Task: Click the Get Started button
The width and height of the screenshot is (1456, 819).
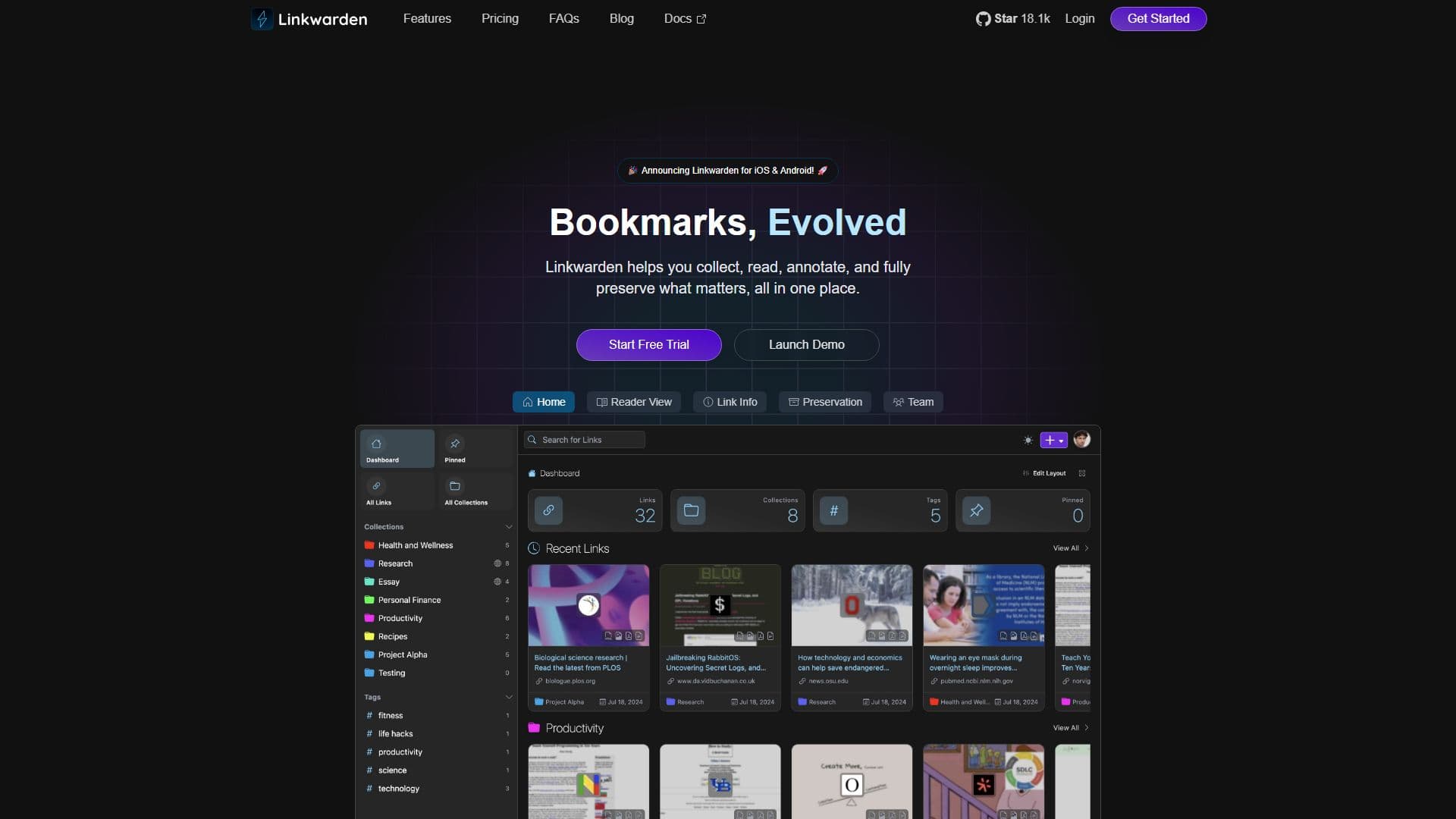Action: [1158, 19]
